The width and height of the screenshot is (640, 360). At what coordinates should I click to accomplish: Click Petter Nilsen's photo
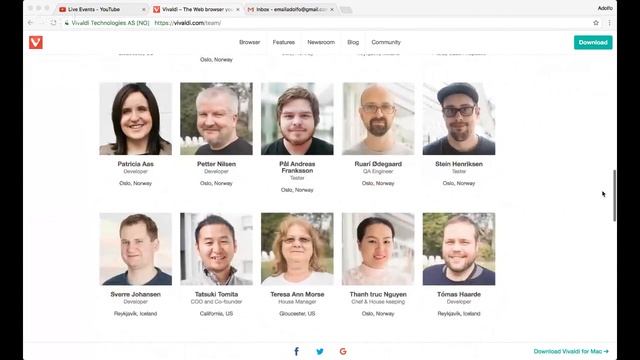click(216, 119)
